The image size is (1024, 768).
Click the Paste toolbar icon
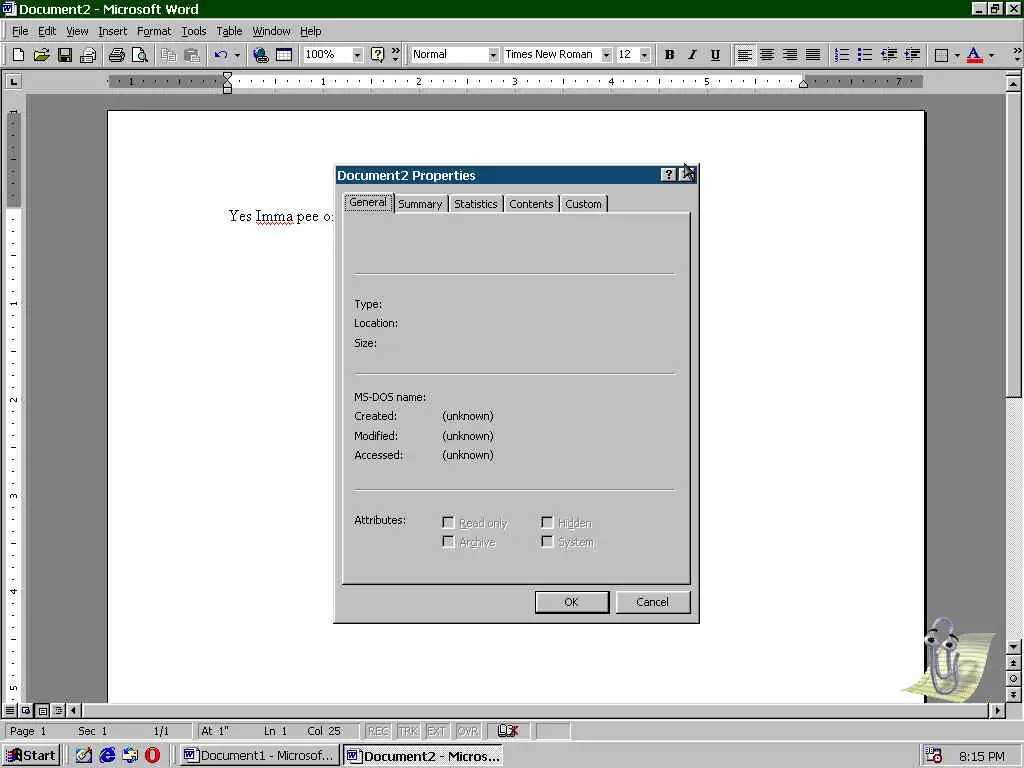[191, 55]
